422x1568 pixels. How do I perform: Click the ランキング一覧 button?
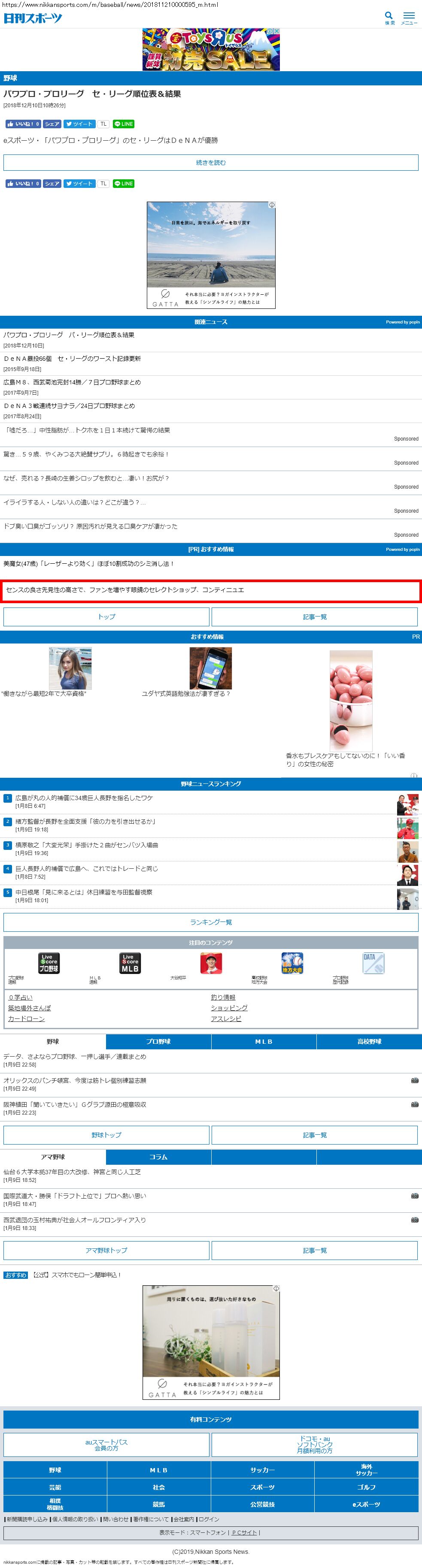[x=211, y=922]
